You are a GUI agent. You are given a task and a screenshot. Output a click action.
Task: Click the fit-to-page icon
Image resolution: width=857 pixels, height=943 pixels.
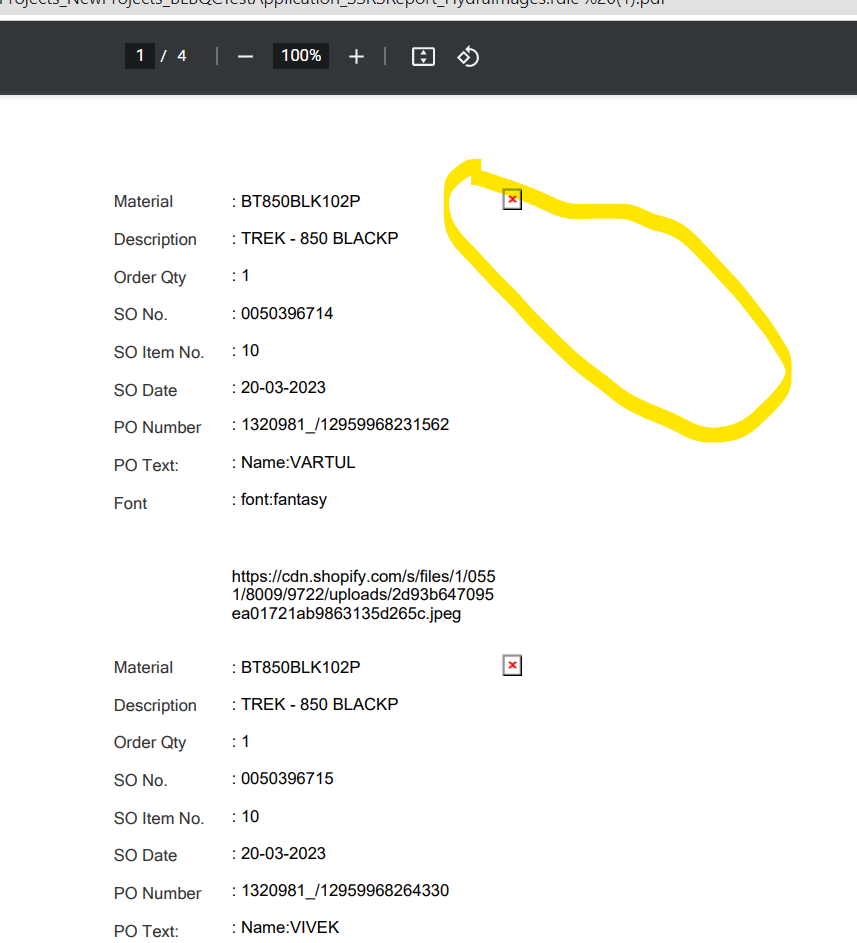[422, 56]
